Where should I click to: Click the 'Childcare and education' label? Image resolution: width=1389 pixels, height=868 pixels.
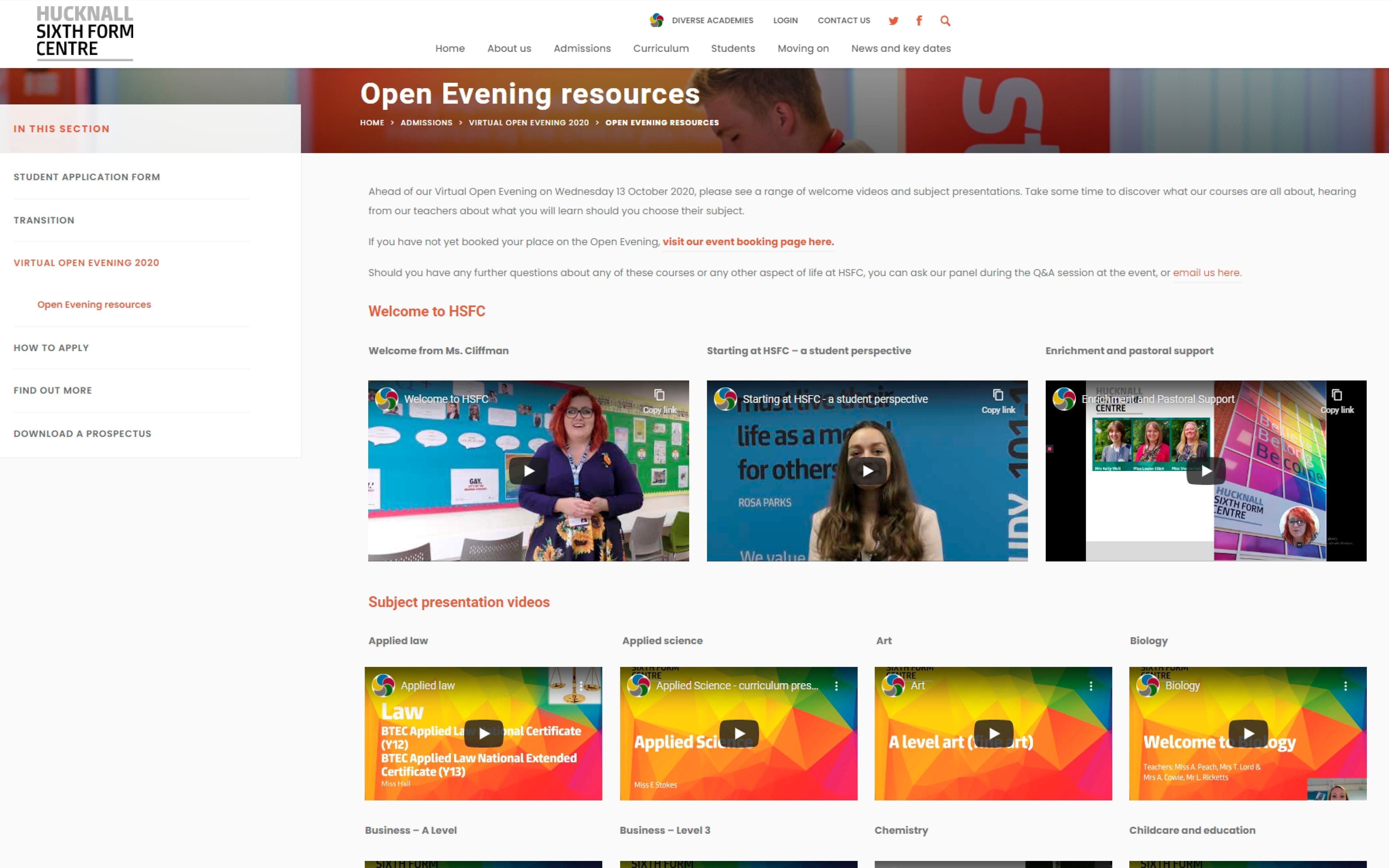tap(1192, 830)
